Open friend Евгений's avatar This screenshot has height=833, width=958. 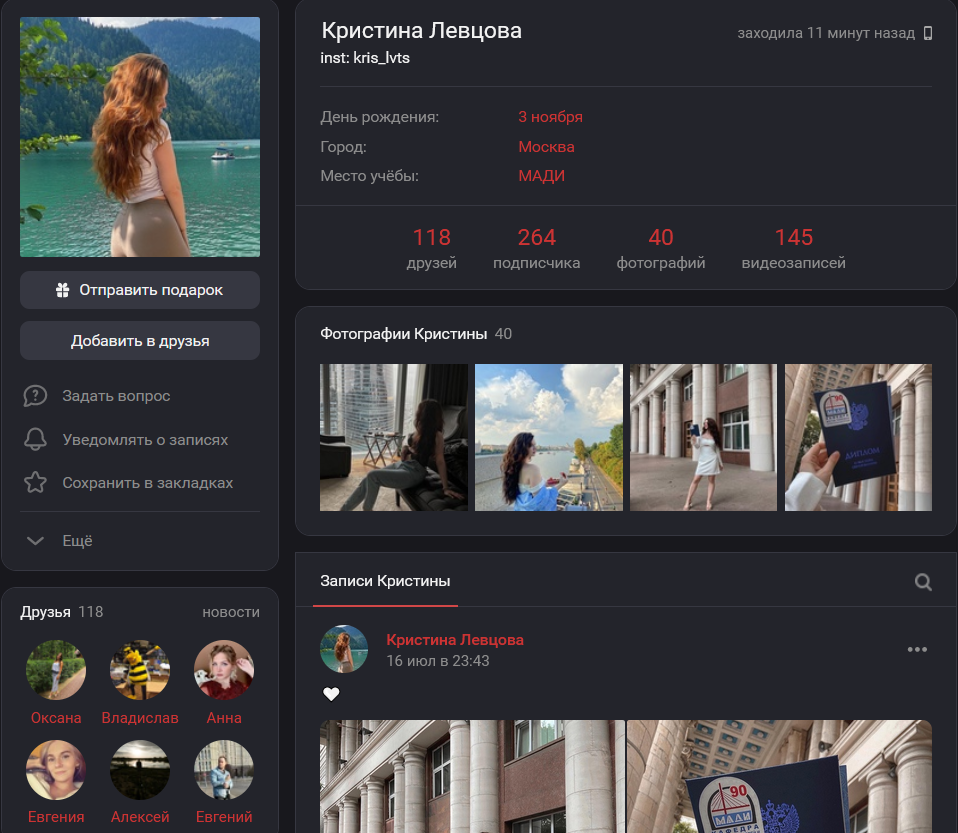pos(224,770)
